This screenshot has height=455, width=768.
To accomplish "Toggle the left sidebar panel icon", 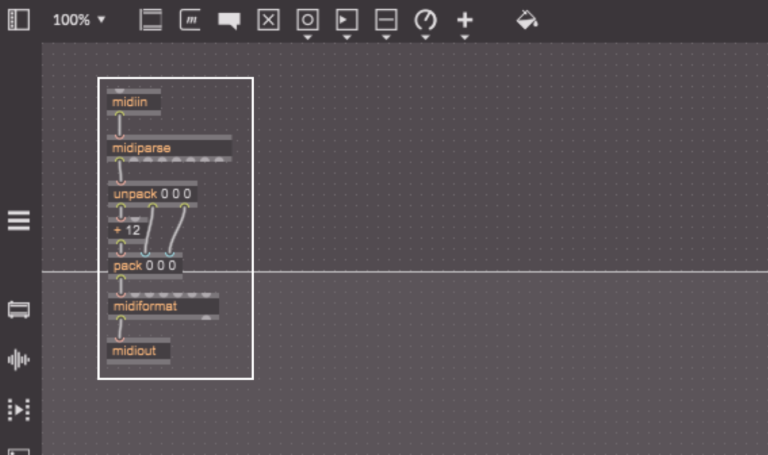I will [x=19, y=20].
